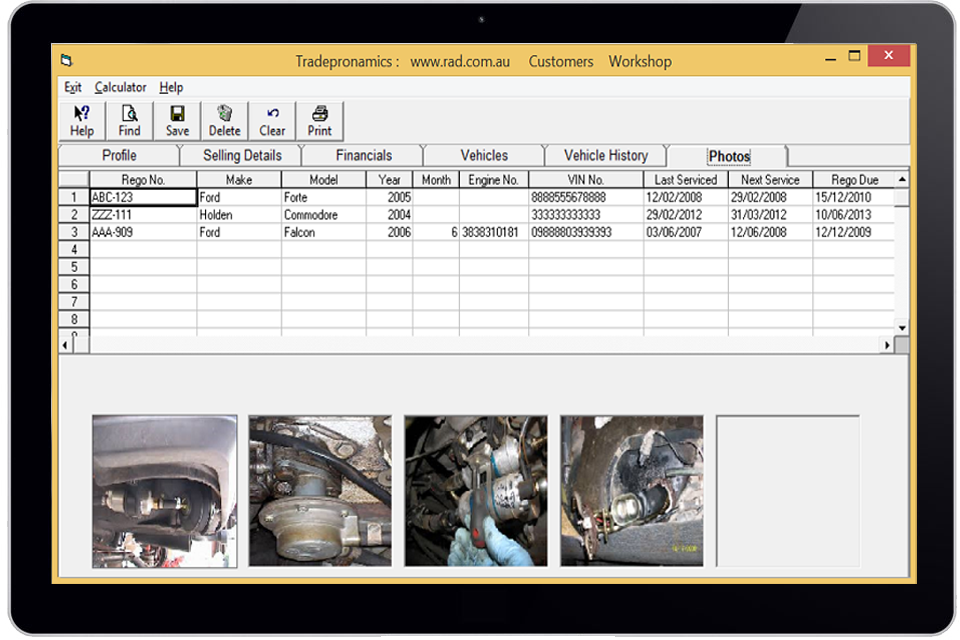This screenshot has width=960, height=640.
Task: Click the vertical scrollbar down arrow
Action: point(901,328)
